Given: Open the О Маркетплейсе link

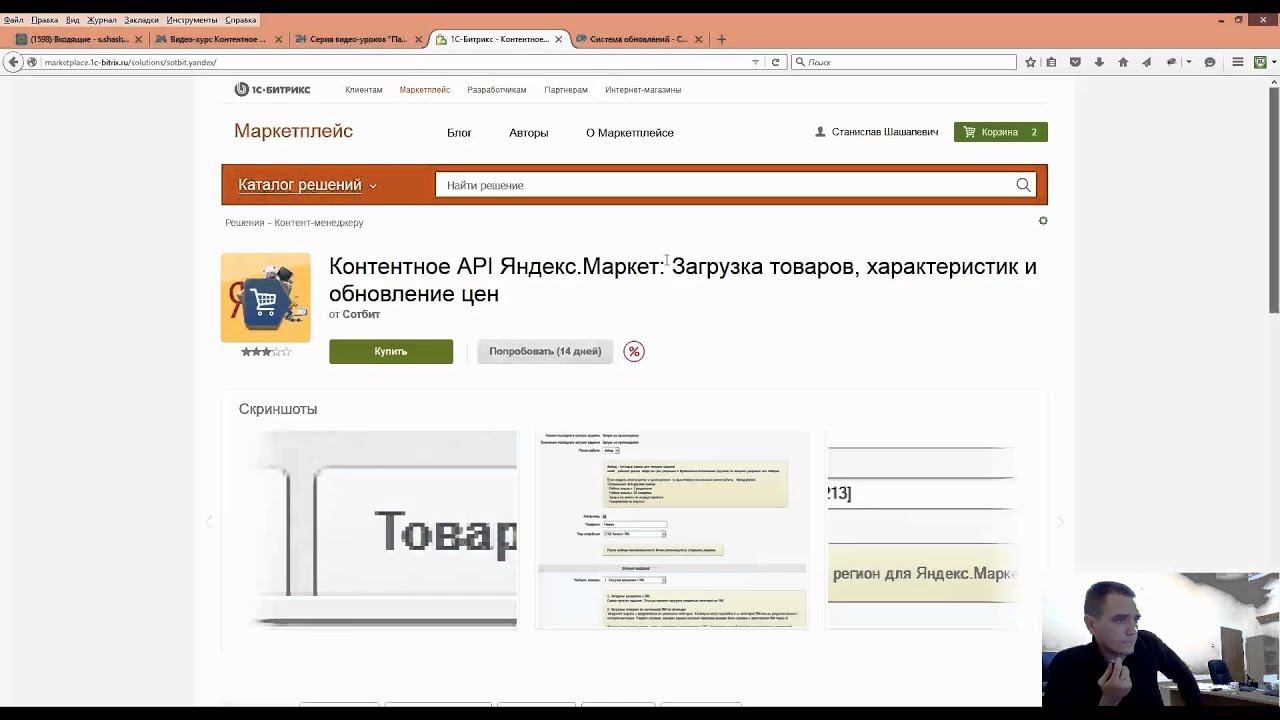Looking at the screenshot, I should click(x=630, y=133).
